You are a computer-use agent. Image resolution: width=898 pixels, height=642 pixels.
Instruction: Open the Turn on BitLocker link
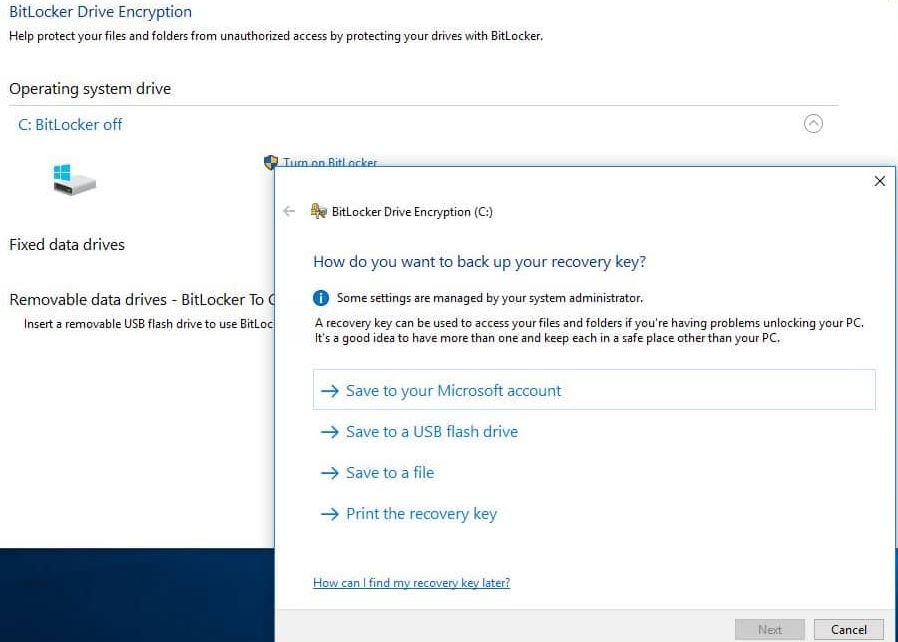tap(330, 162)
